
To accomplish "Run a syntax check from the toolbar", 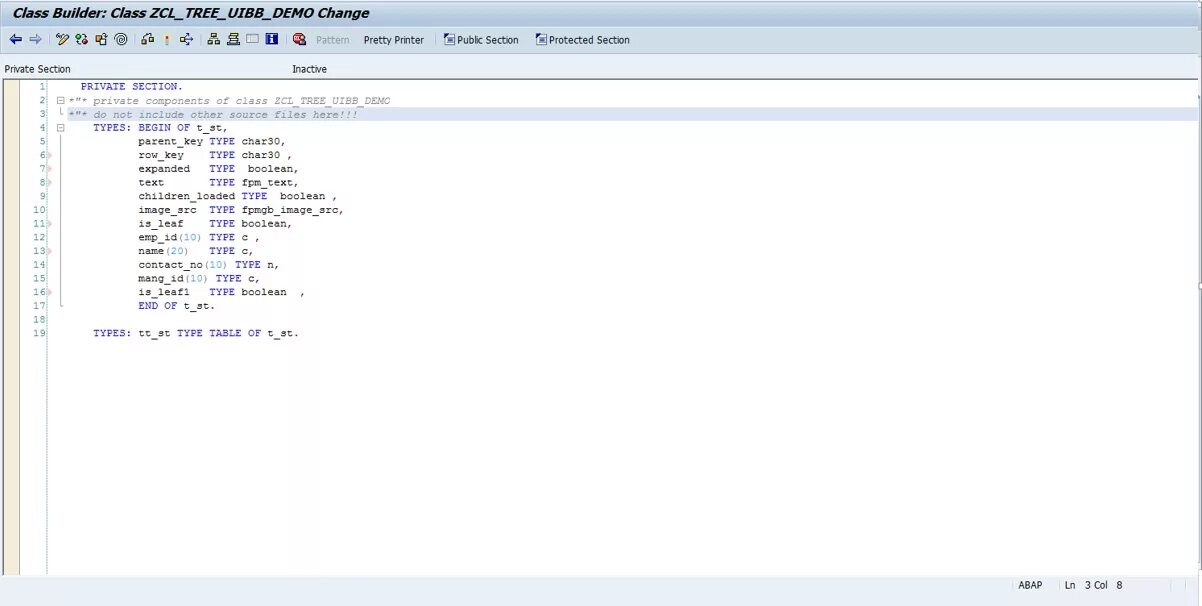I will point(148,40).
